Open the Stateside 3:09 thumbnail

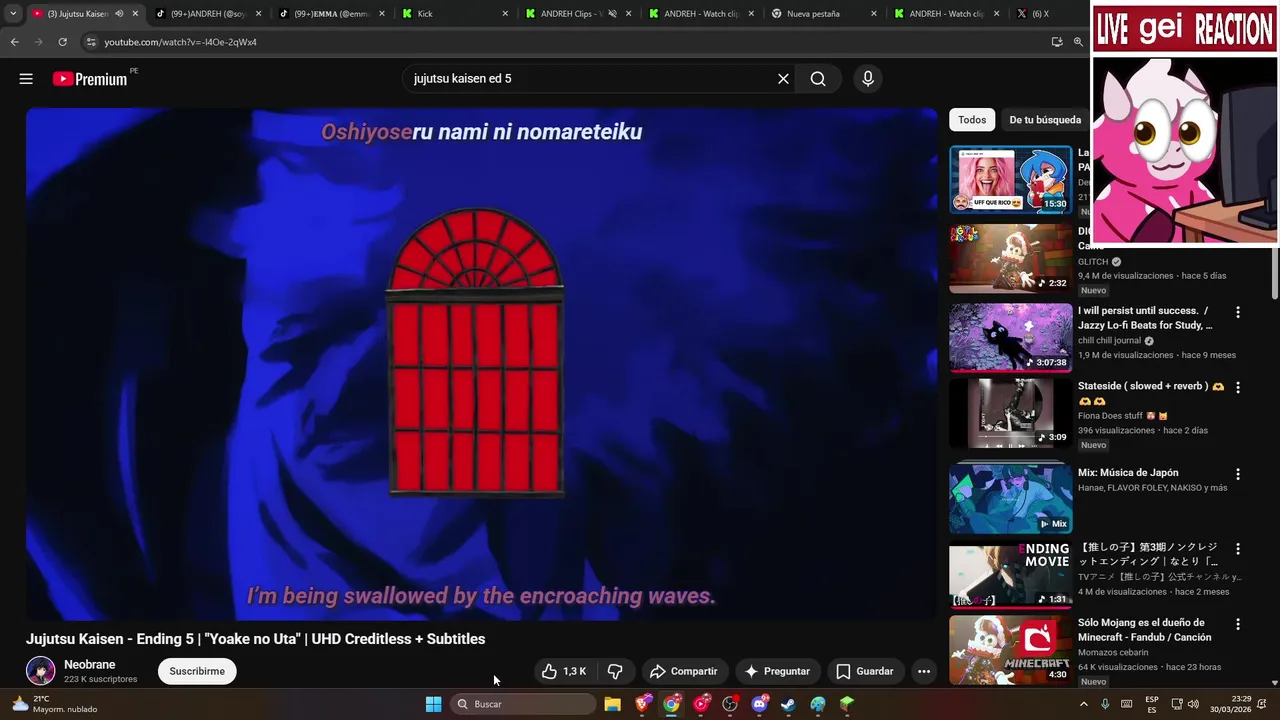click(x=1010, y=412)
